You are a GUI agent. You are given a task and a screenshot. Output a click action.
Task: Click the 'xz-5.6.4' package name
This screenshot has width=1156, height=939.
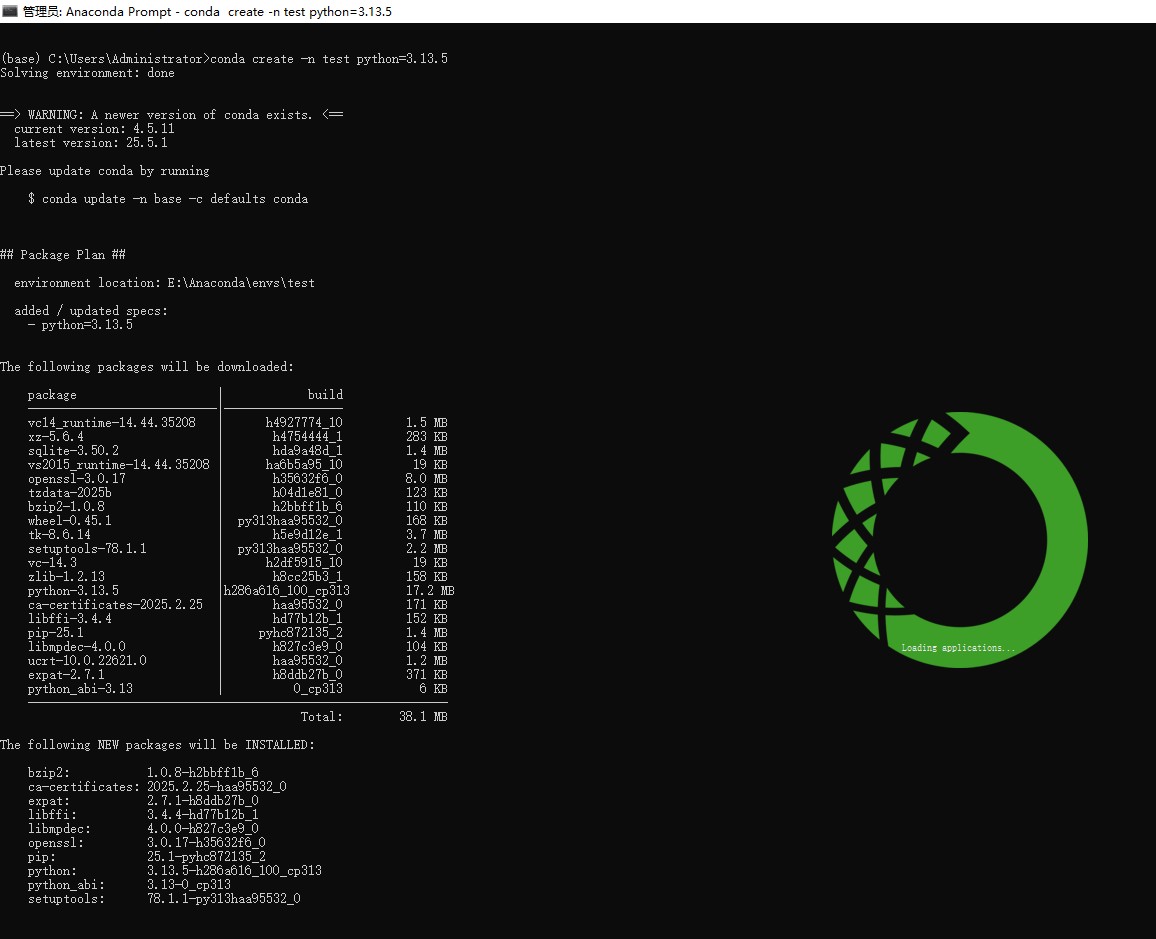[56, 437]
